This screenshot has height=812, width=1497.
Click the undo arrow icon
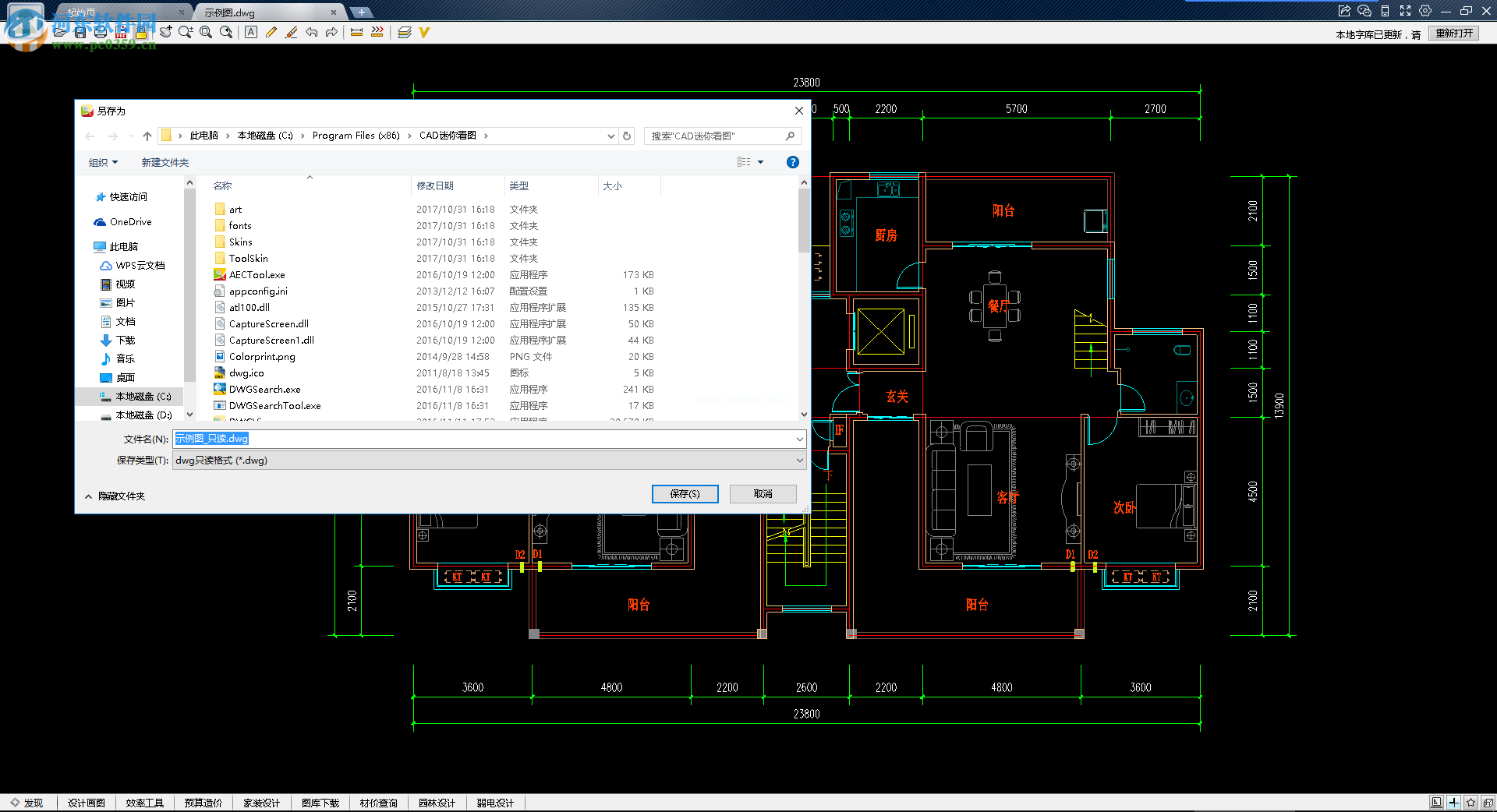312,32
